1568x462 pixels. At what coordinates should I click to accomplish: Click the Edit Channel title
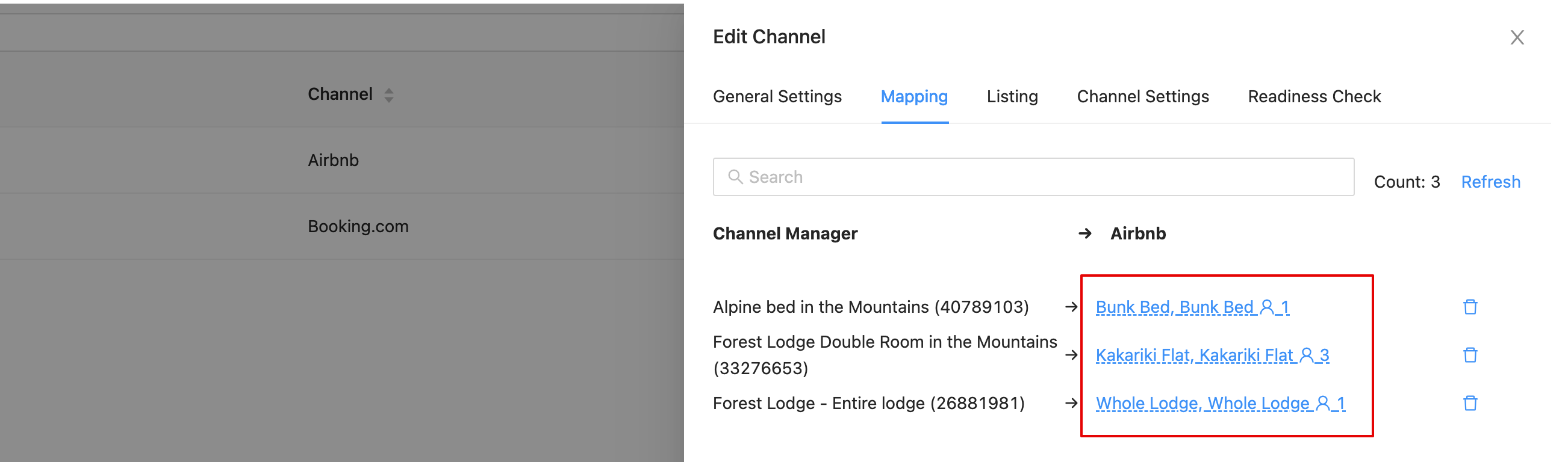(769, 37)
